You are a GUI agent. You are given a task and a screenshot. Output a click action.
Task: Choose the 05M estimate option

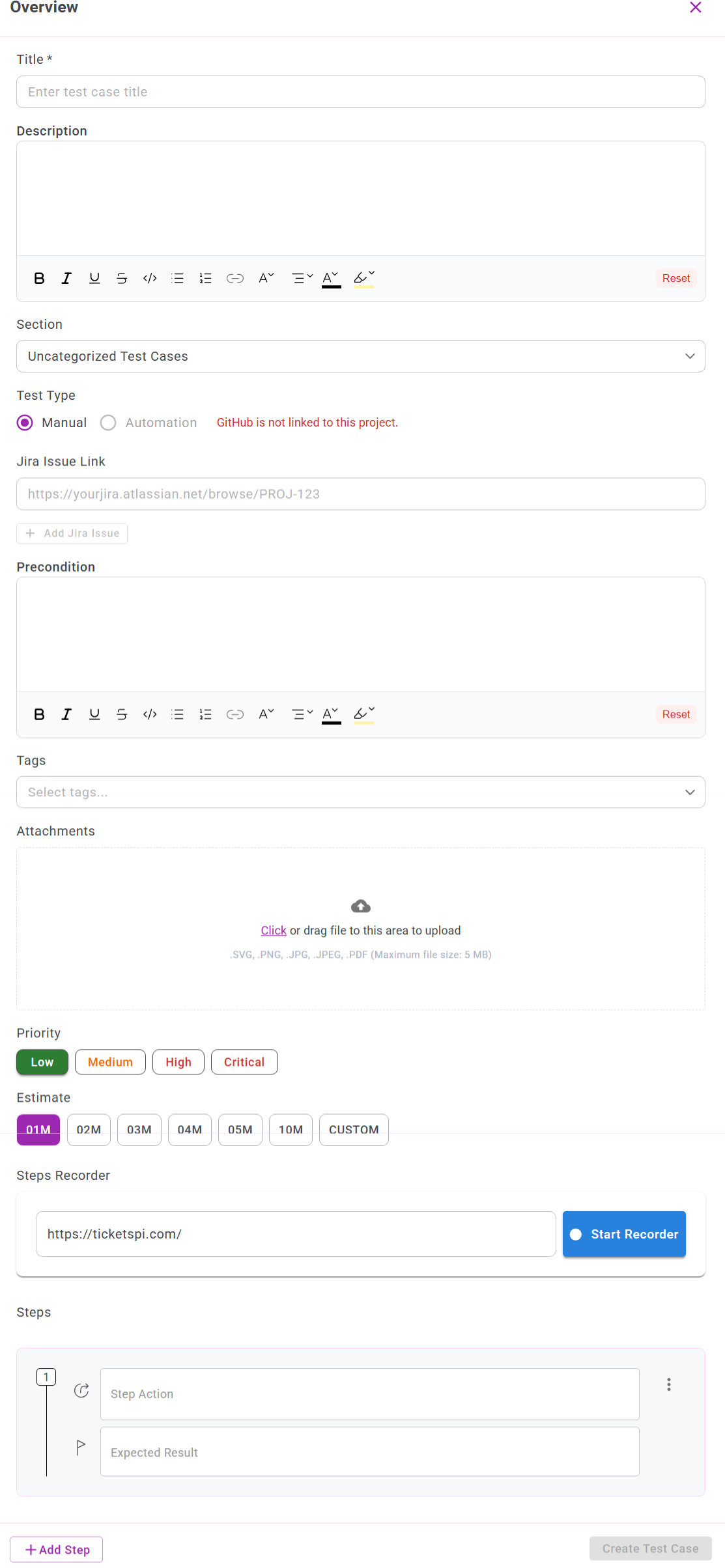pos(240,1130)
